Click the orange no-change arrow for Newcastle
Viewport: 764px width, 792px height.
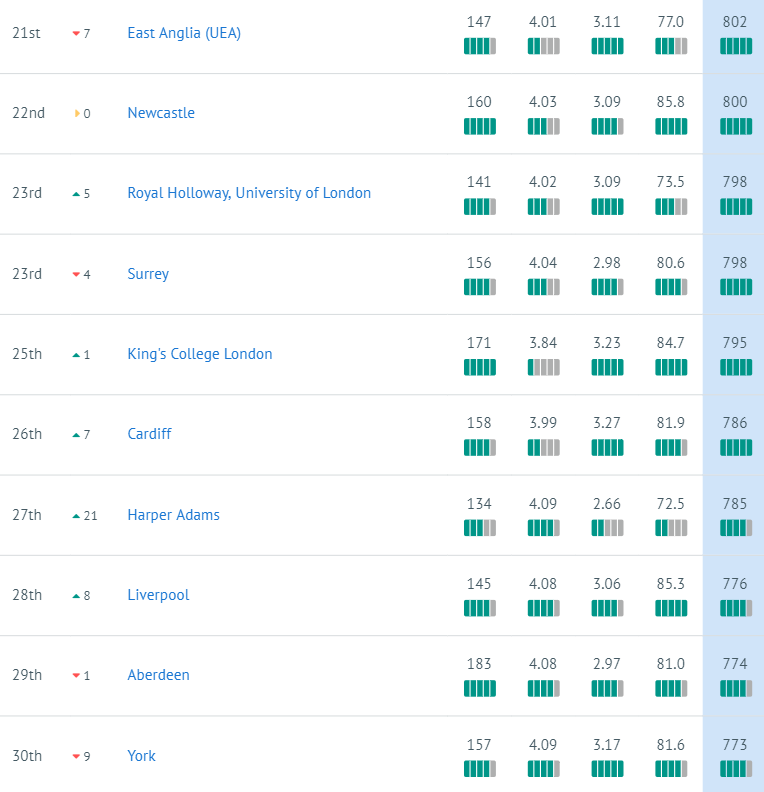(x=77, y=113)
